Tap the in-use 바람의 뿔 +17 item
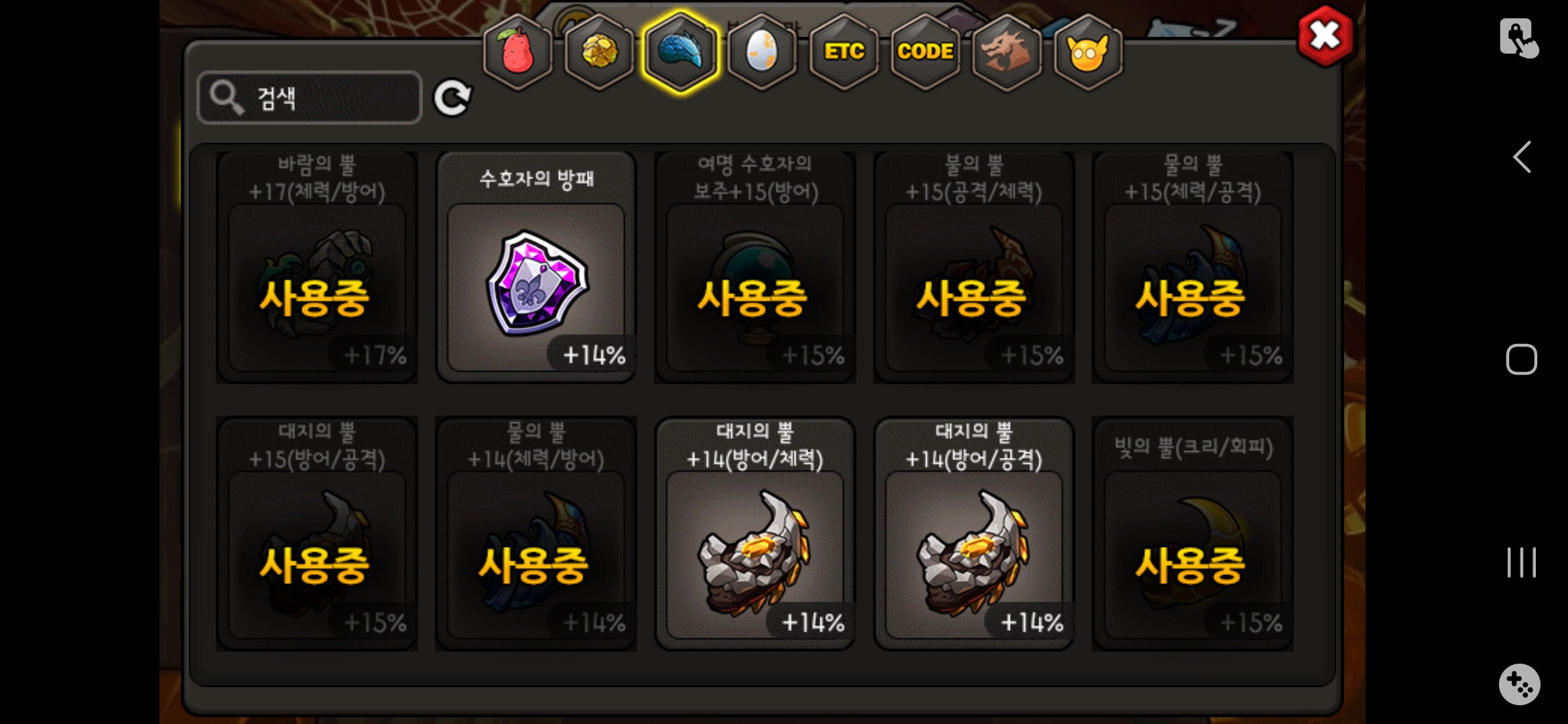The height and width of the screenshot is (724, 1568). point(317,267)
